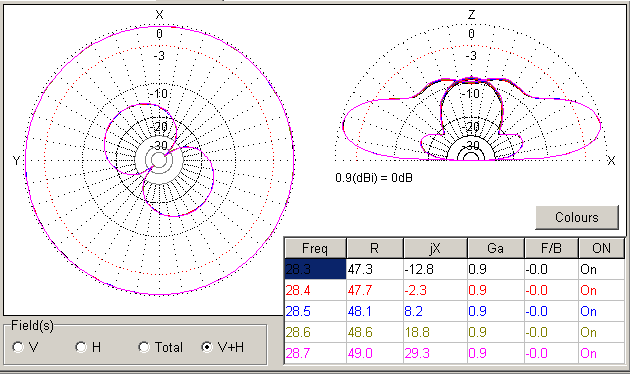630x374 pixels.
Task: Click the Ga value in the 28.5 row
Action: click(496, 311)
